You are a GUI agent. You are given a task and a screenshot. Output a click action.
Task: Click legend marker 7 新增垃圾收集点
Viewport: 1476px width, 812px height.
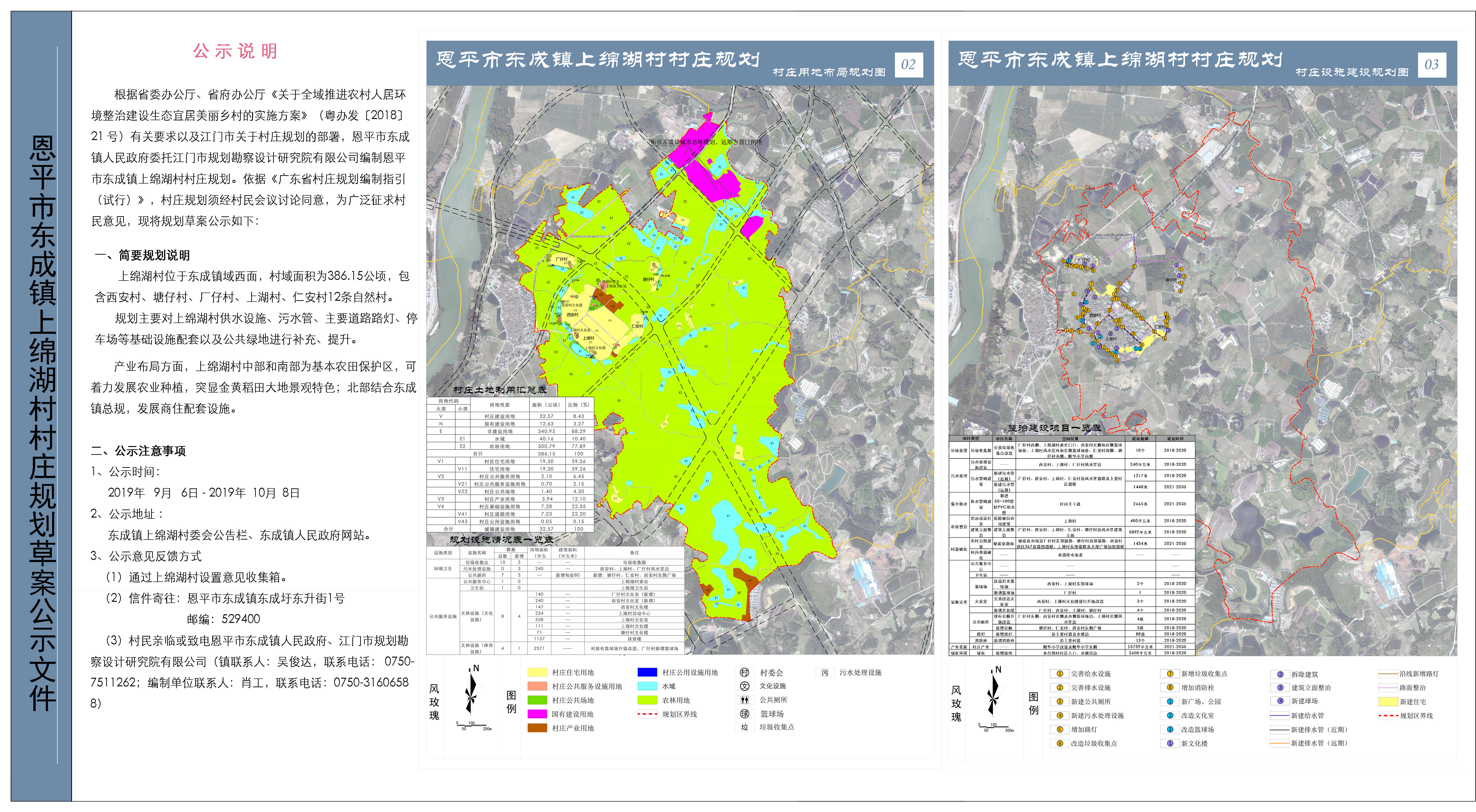point(1170,674)
